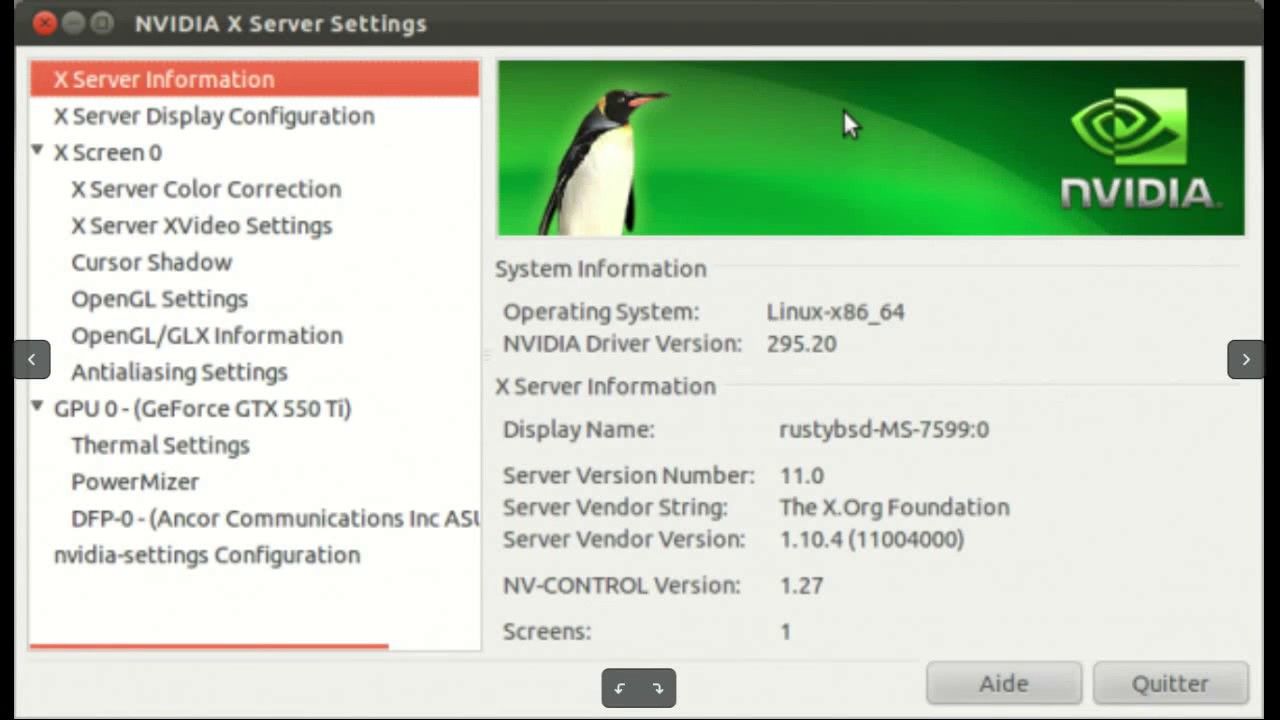Open nvidia-settings Configuration

pyautogui.click(x=207, y=555)
